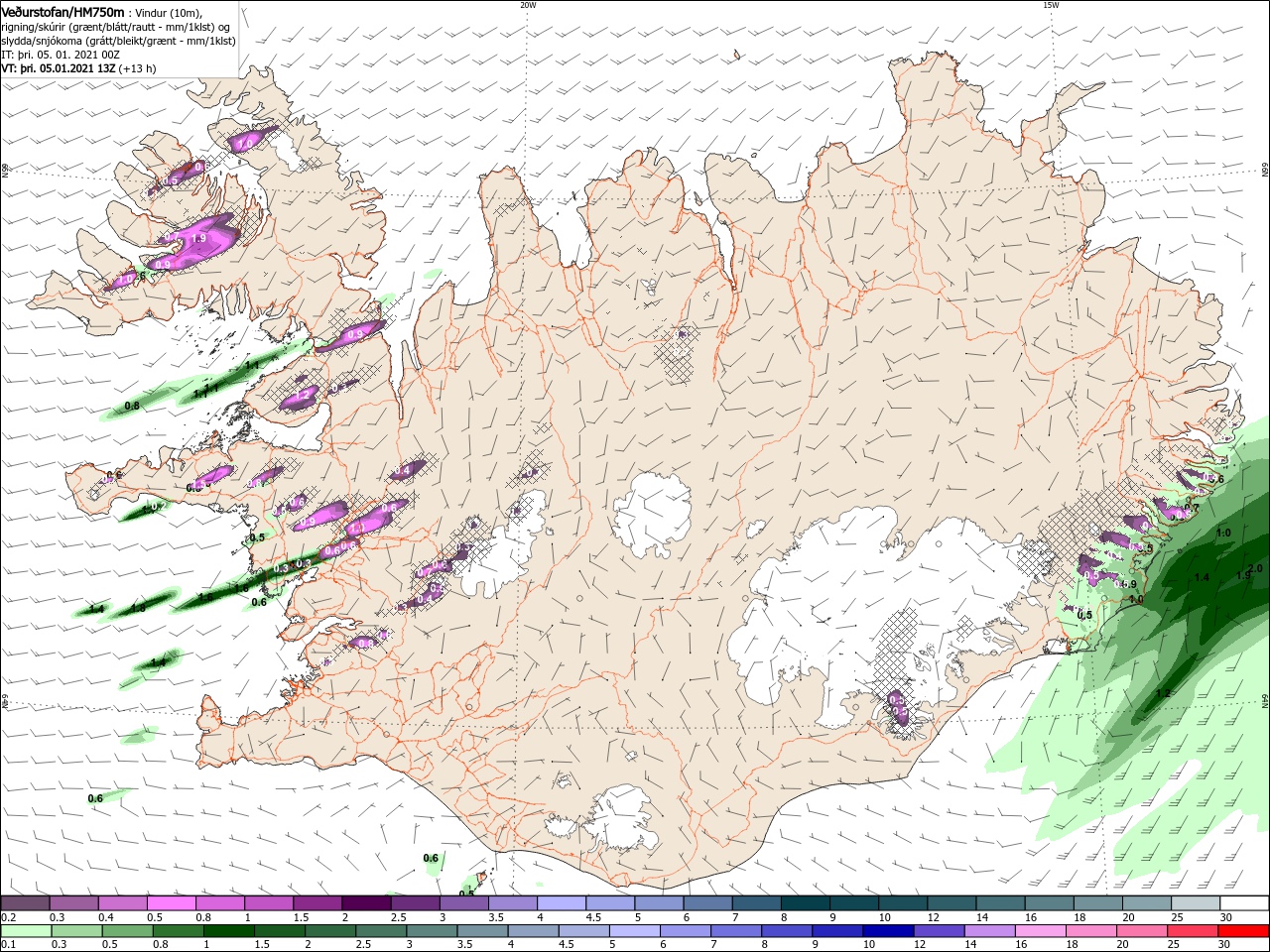Screen dimensions: 1270x952
Task: Click the valid time line 'VT: þri. 05.01.2021 13Z'
Action: click(60, 68)
